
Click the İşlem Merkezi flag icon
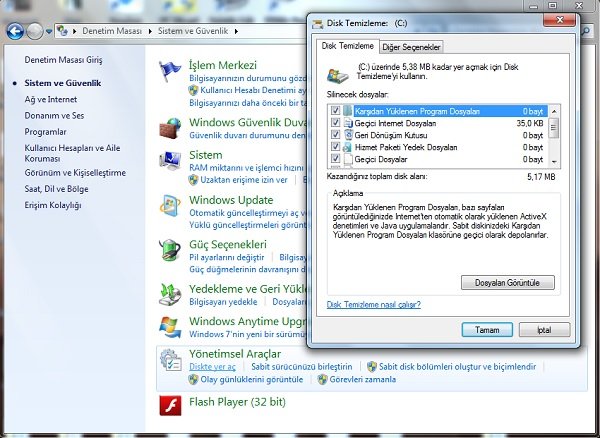(x=170, y=71)
